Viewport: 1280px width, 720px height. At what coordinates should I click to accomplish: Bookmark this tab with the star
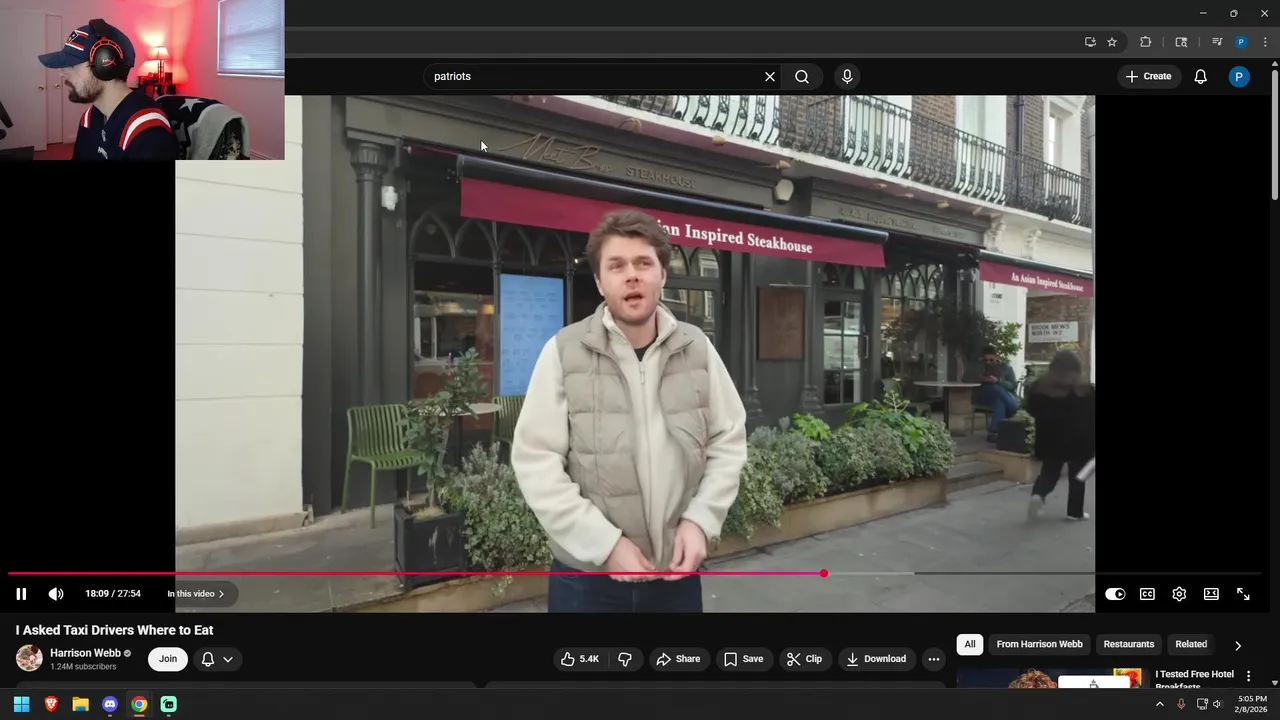coord(1112,42)
